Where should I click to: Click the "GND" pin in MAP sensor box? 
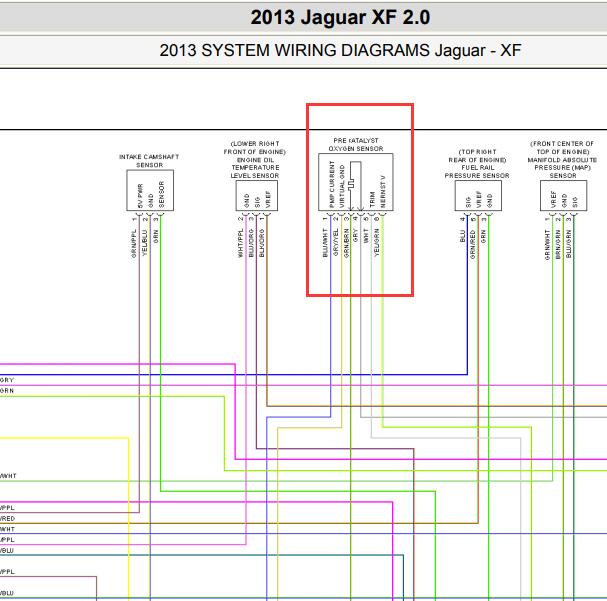click(564, 201)
